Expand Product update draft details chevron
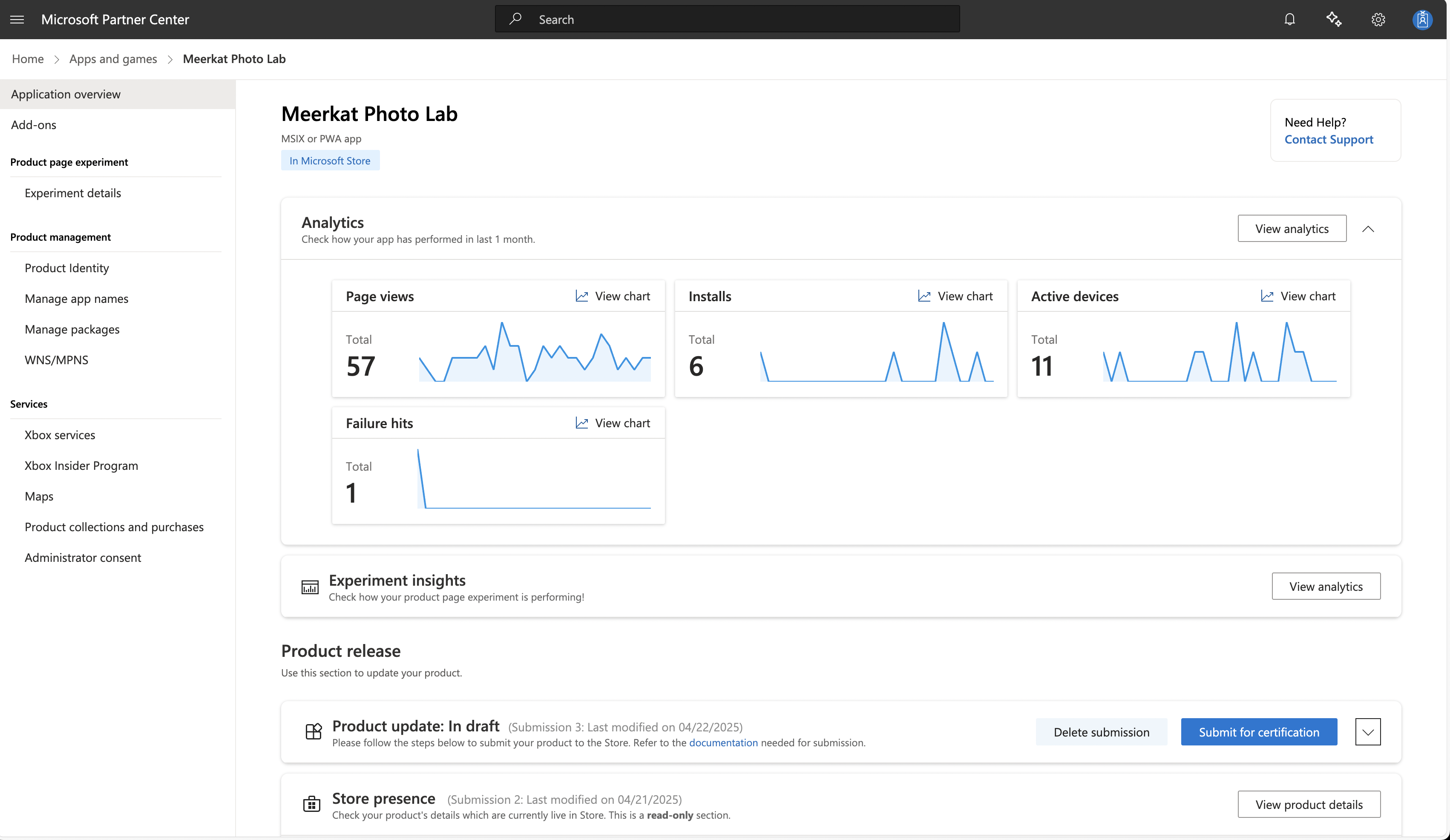 point(1368,732)
